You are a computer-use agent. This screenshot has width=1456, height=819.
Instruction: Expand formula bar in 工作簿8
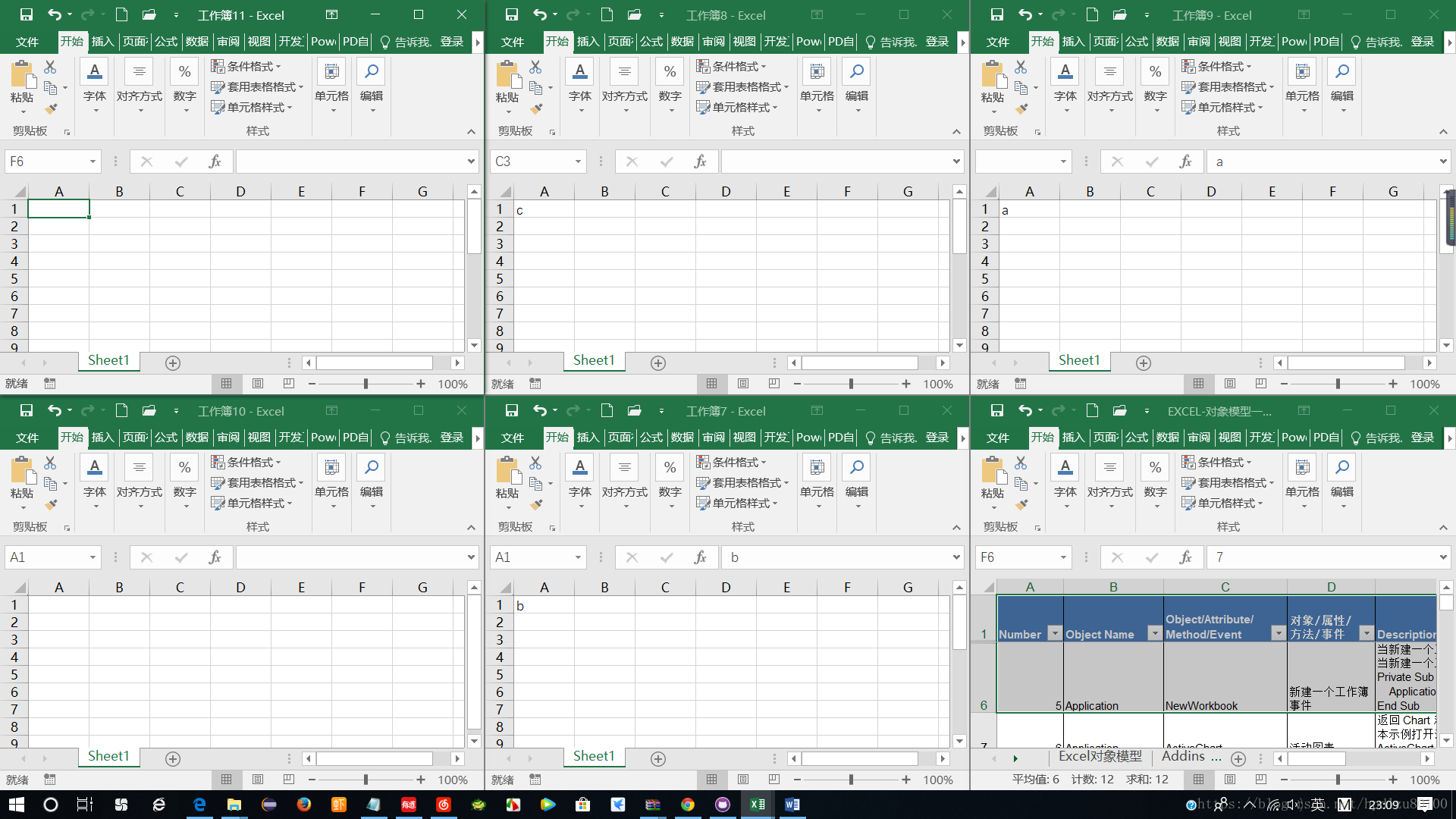click(956, 162)
